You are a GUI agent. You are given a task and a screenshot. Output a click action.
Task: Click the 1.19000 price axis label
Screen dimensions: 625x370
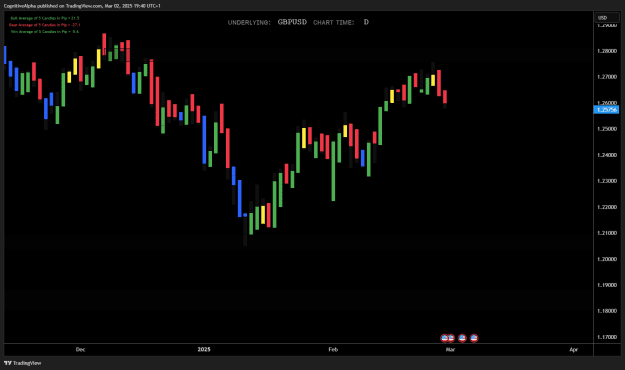click(x=607, y=285)
